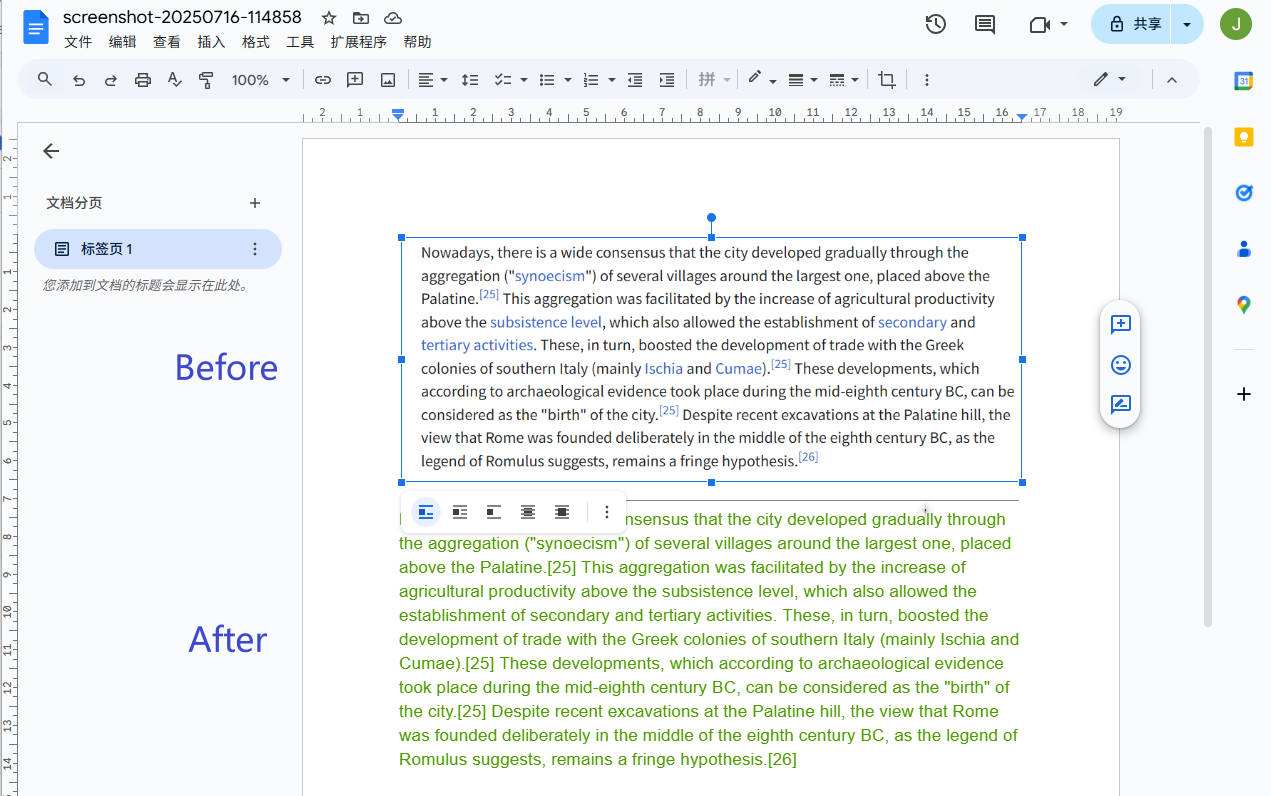Add a new document tab
The height and width of the screenshot is (796, 1271).
255,203
